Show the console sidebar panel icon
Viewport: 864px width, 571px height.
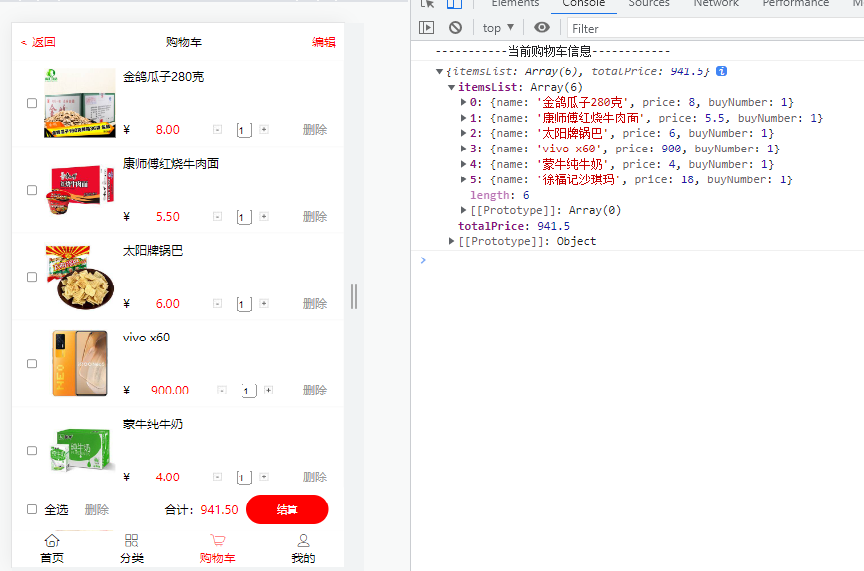click(x=427, y=28)
